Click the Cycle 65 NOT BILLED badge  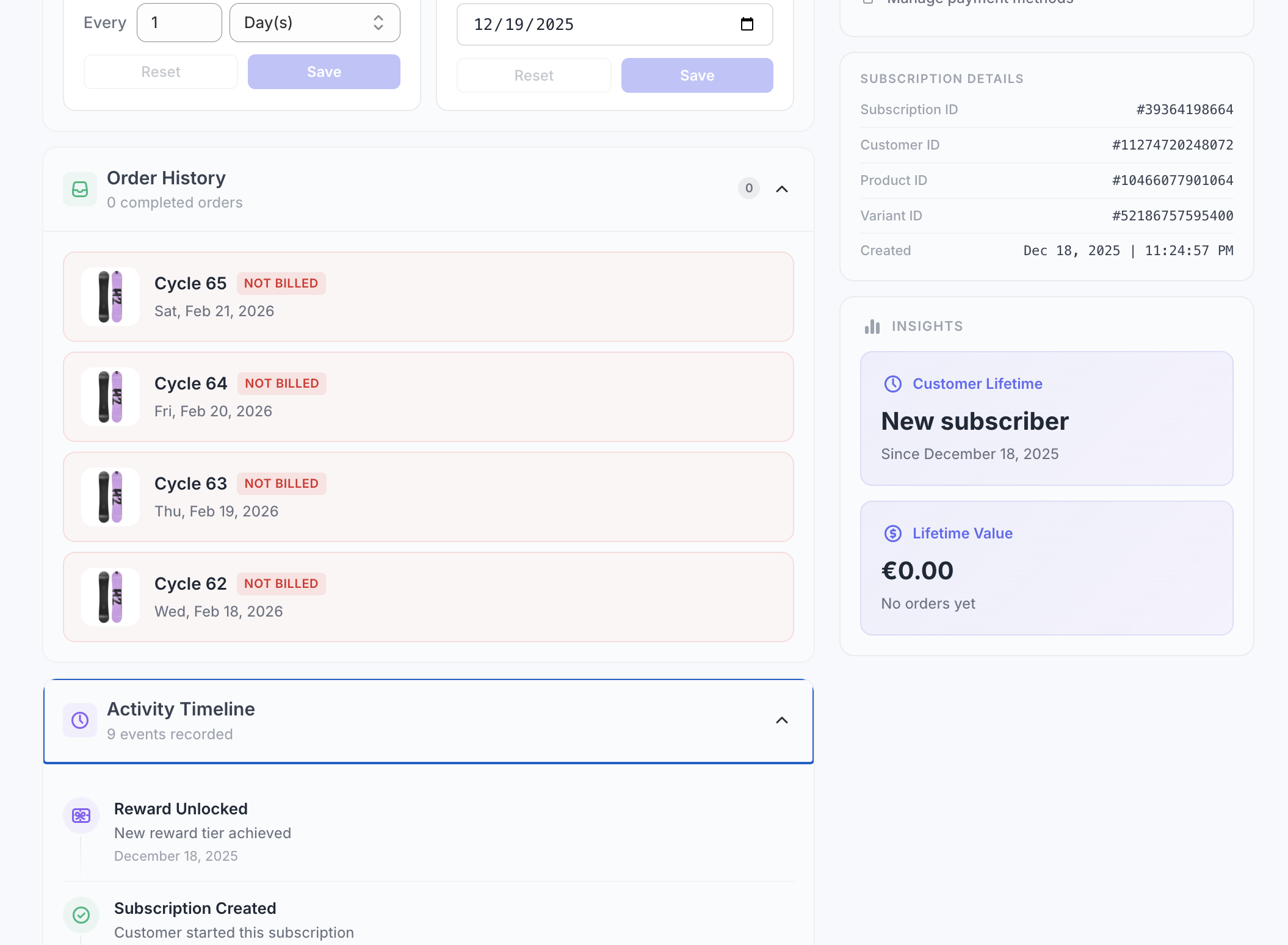281,283
